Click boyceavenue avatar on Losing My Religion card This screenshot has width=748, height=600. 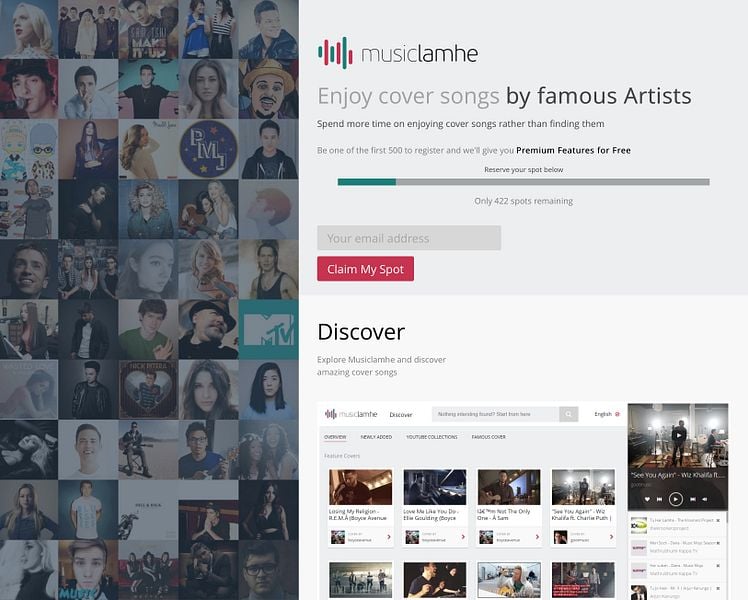[338, 537]
